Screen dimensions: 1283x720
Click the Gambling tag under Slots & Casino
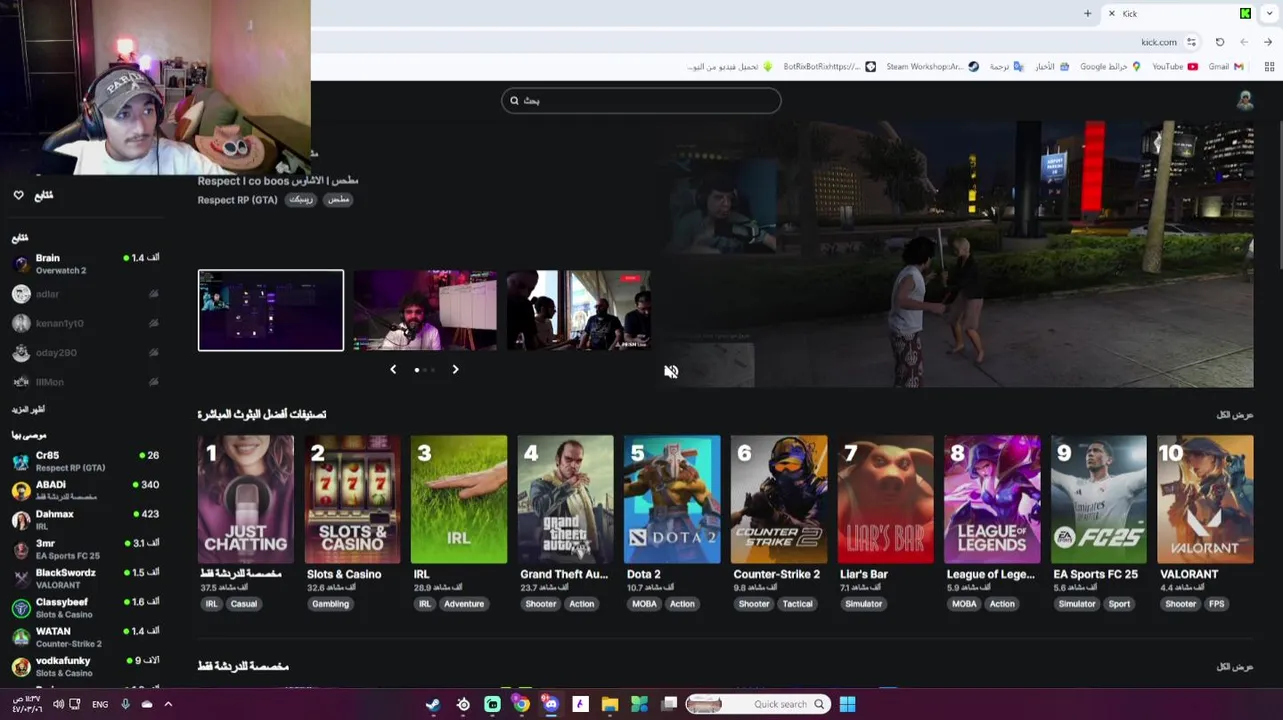click(x=330, y=604)
